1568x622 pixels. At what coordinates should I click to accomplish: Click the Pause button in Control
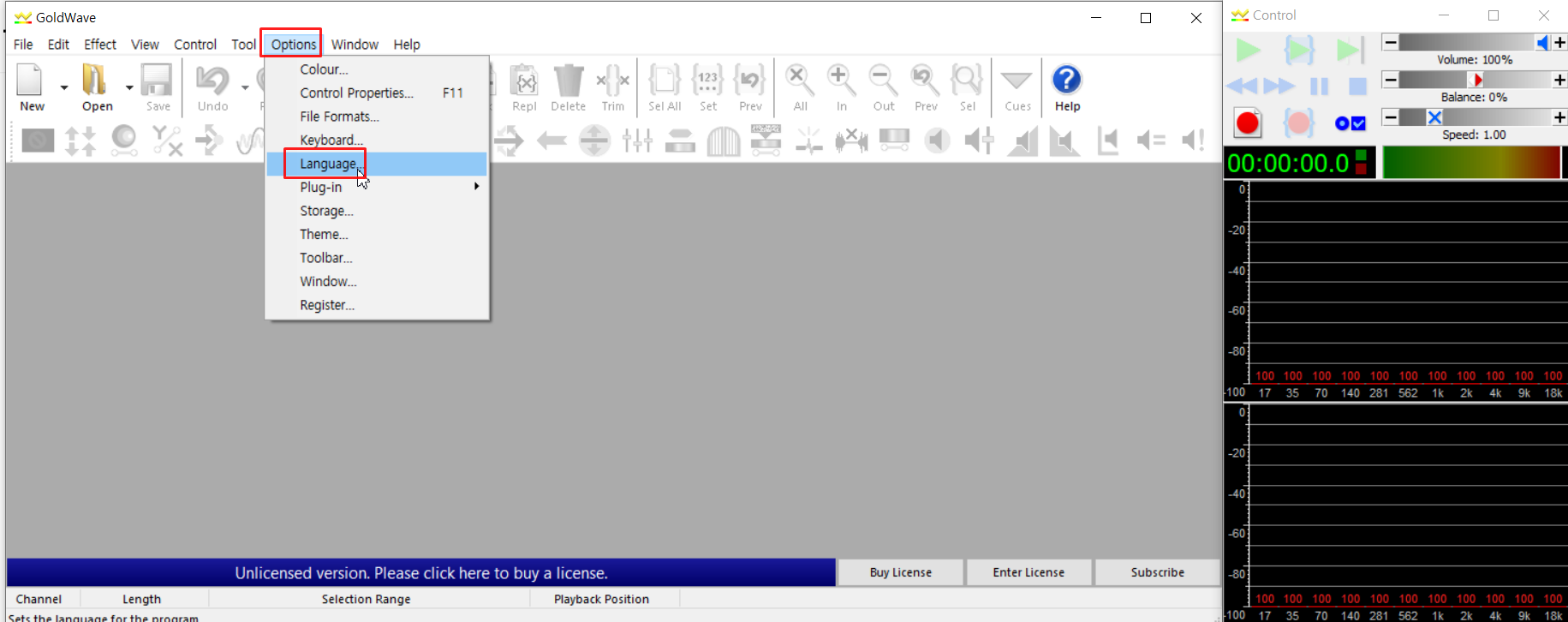(1320, 86)
